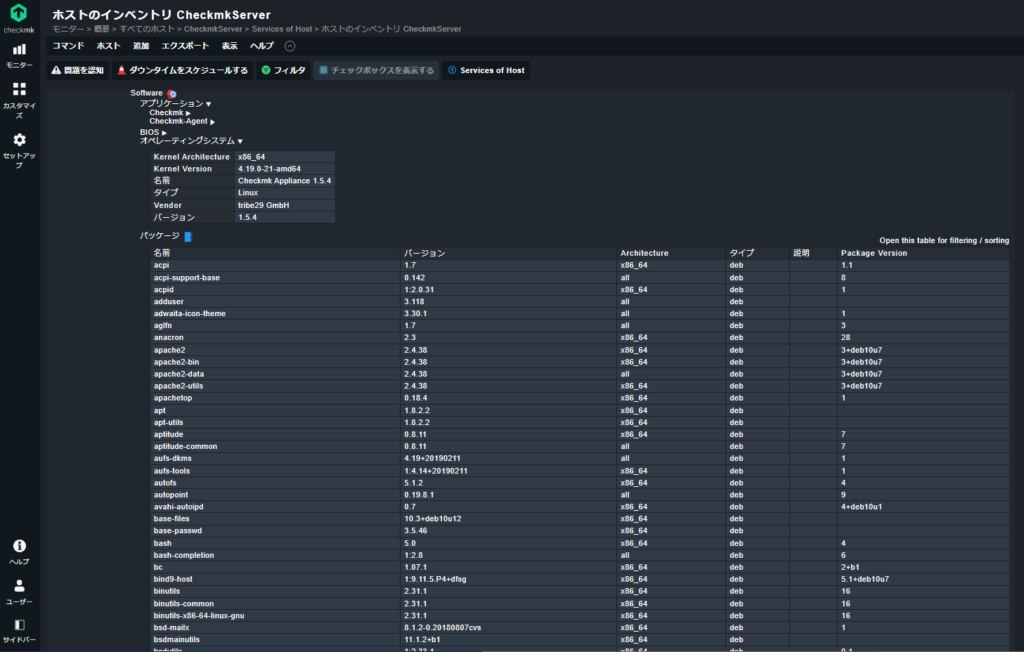This screenshot has width=1024, height=652.
Task: Acknowledge problems button
Action: pos(78,71)
